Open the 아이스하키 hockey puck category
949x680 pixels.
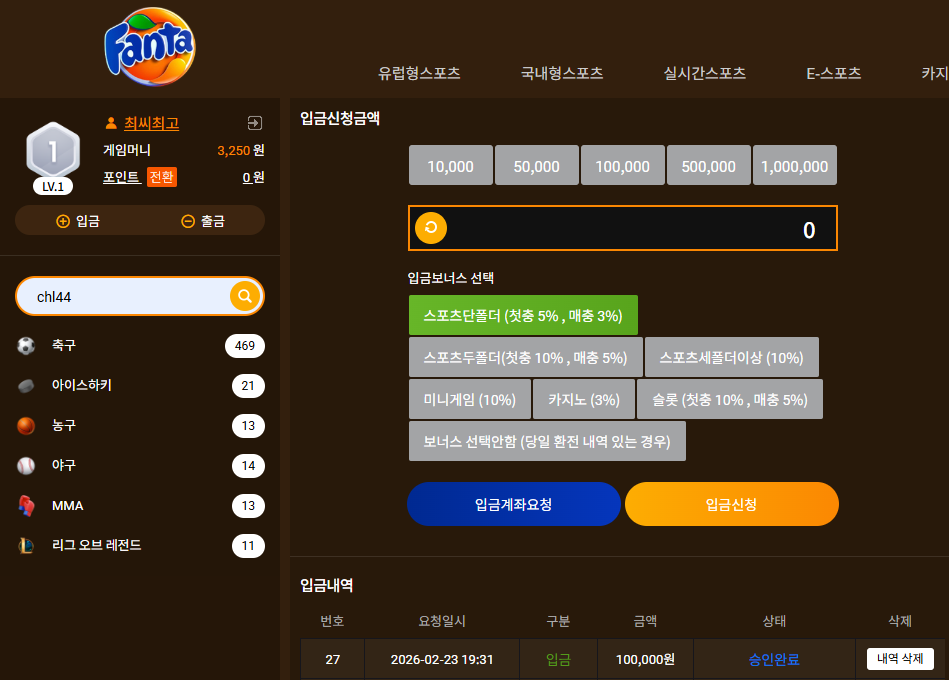pos(140,385)
